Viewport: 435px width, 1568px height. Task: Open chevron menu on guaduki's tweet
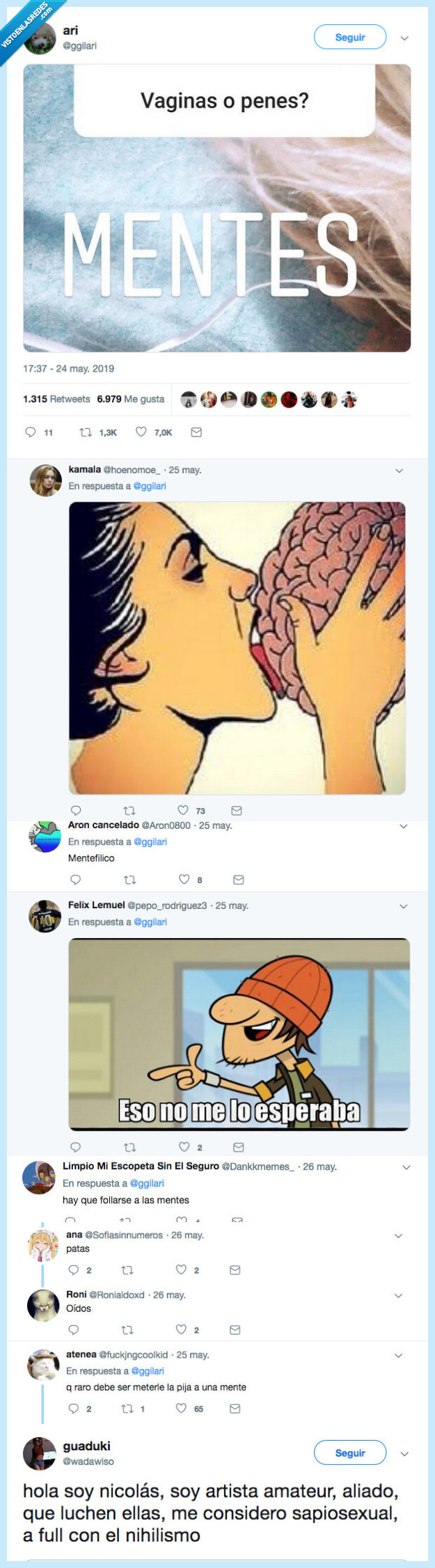pos(404,1453)
